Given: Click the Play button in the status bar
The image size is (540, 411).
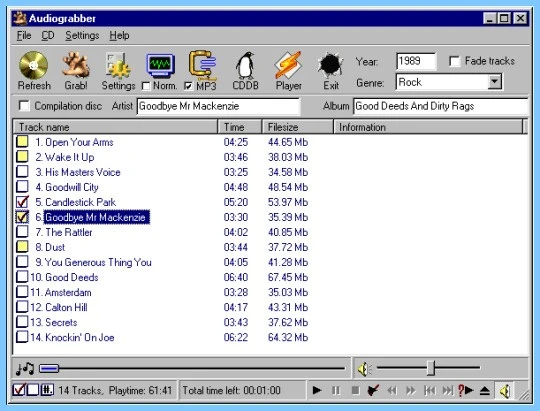Looking at the screenshot, I should pos(317,390).
